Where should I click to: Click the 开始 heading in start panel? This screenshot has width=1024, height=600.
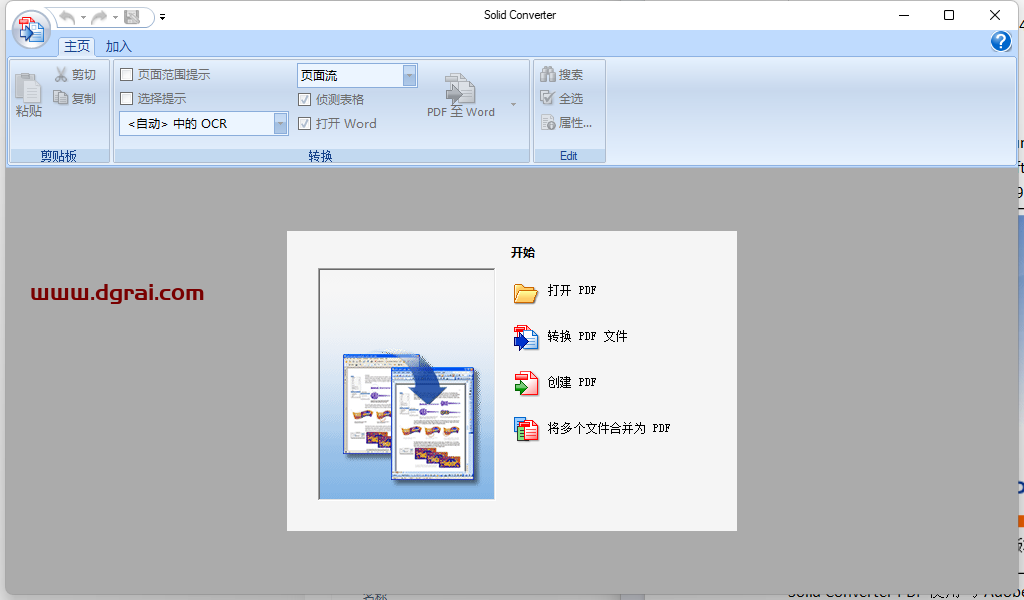[523, 253]
